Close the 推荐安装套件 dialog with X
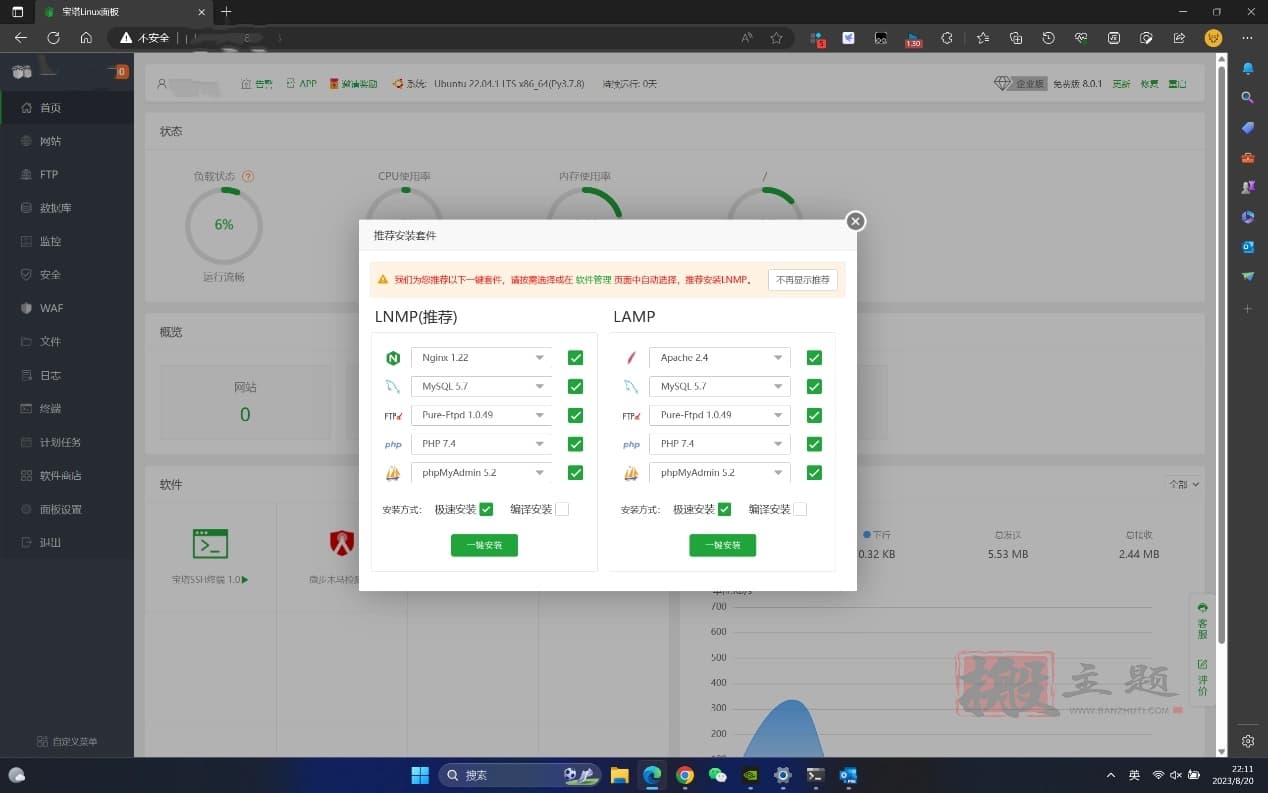 (x=855, y=221)
